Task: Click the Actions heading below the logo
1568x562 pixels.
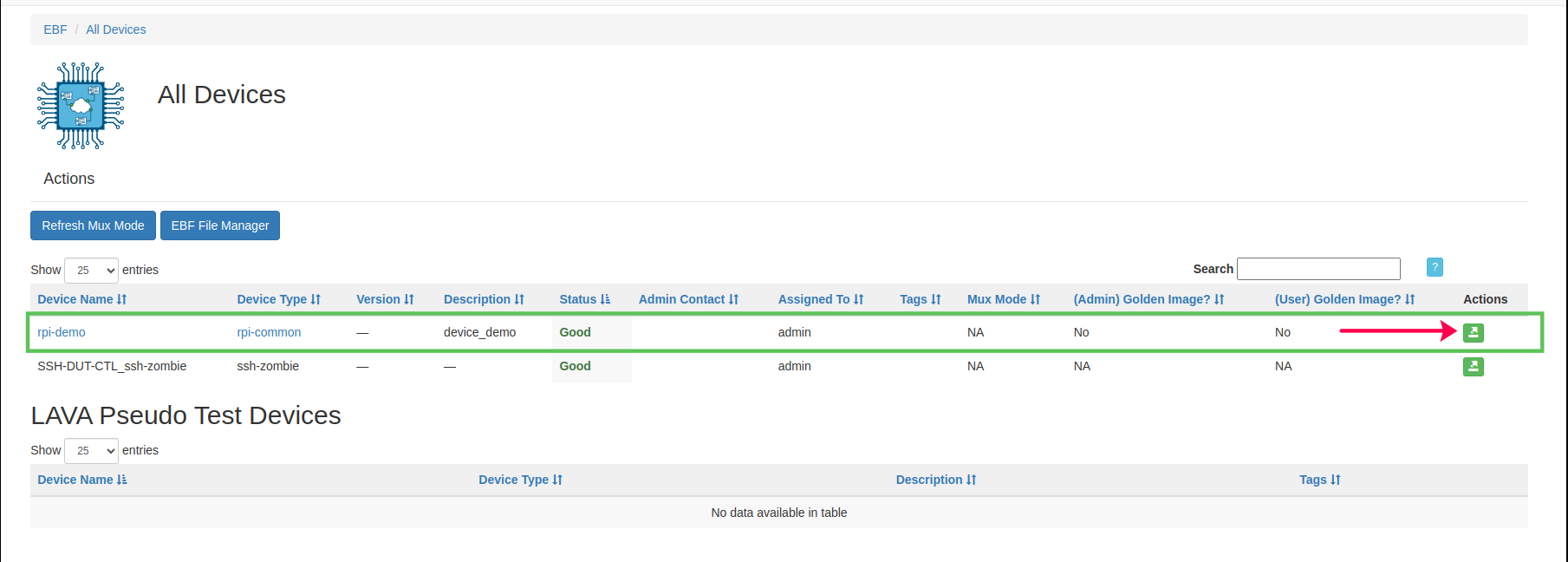Action: click(x=69, y=179)
